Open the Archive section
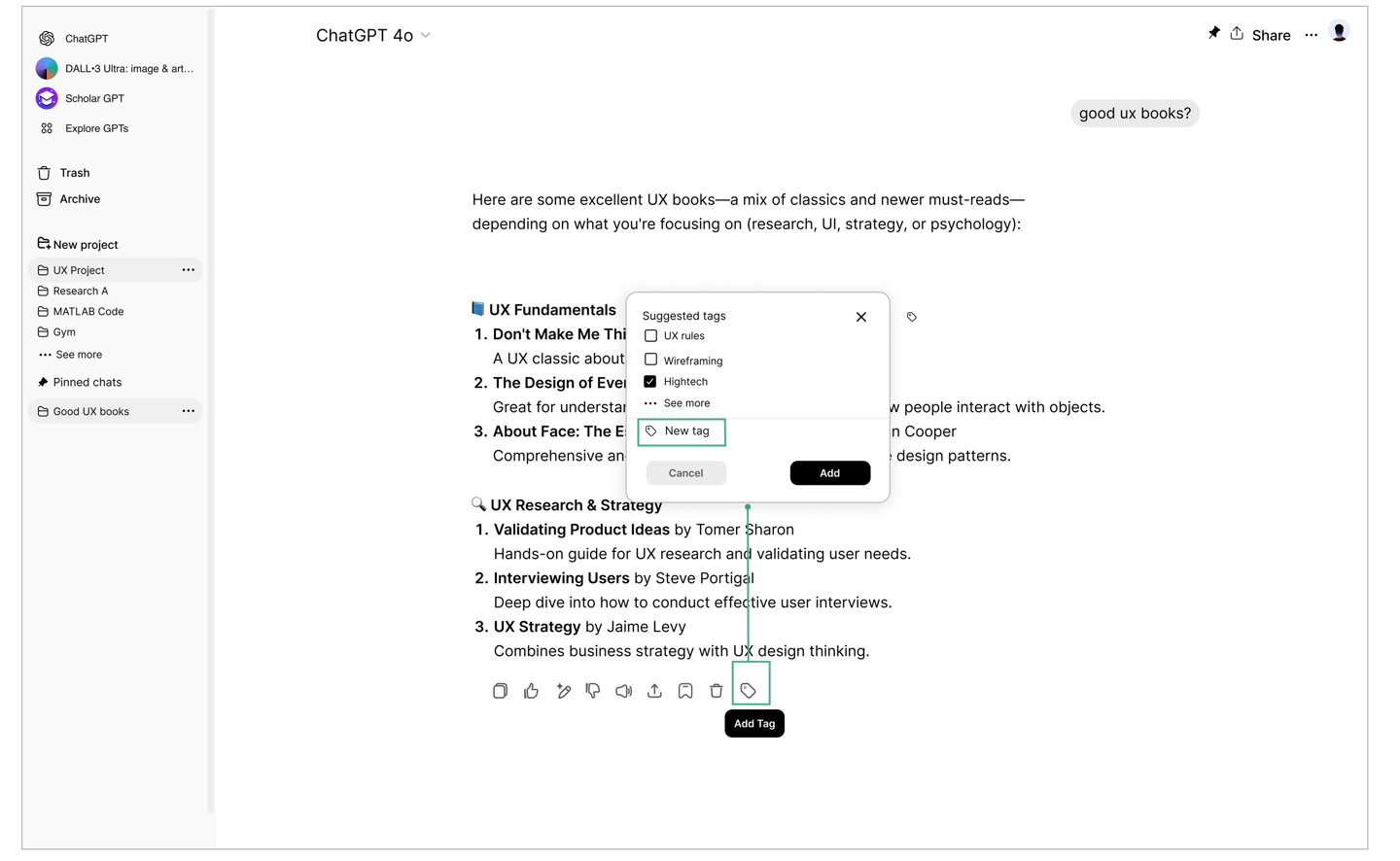This screenshot has height=861, width=1400. coord(69,199)
